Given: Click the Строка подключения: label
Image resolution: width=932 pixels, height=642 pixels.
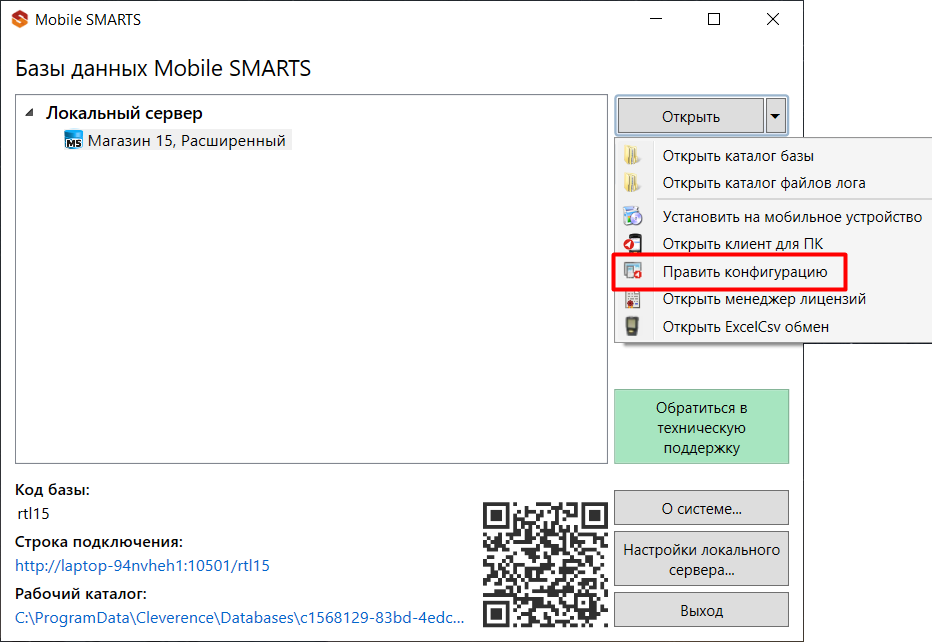Looking at the screenshot, I should point(99,542).
